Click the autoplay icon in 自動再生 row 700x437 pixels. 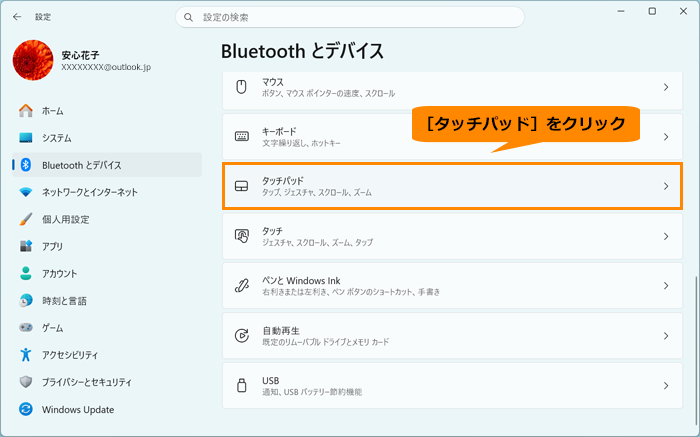[242, 336]
